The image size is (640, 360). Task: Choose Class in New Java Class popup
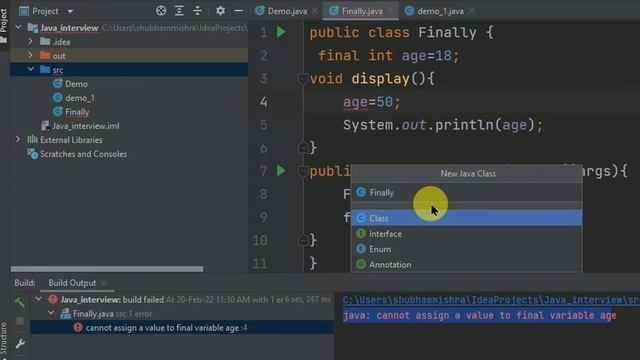coord(467,218)
